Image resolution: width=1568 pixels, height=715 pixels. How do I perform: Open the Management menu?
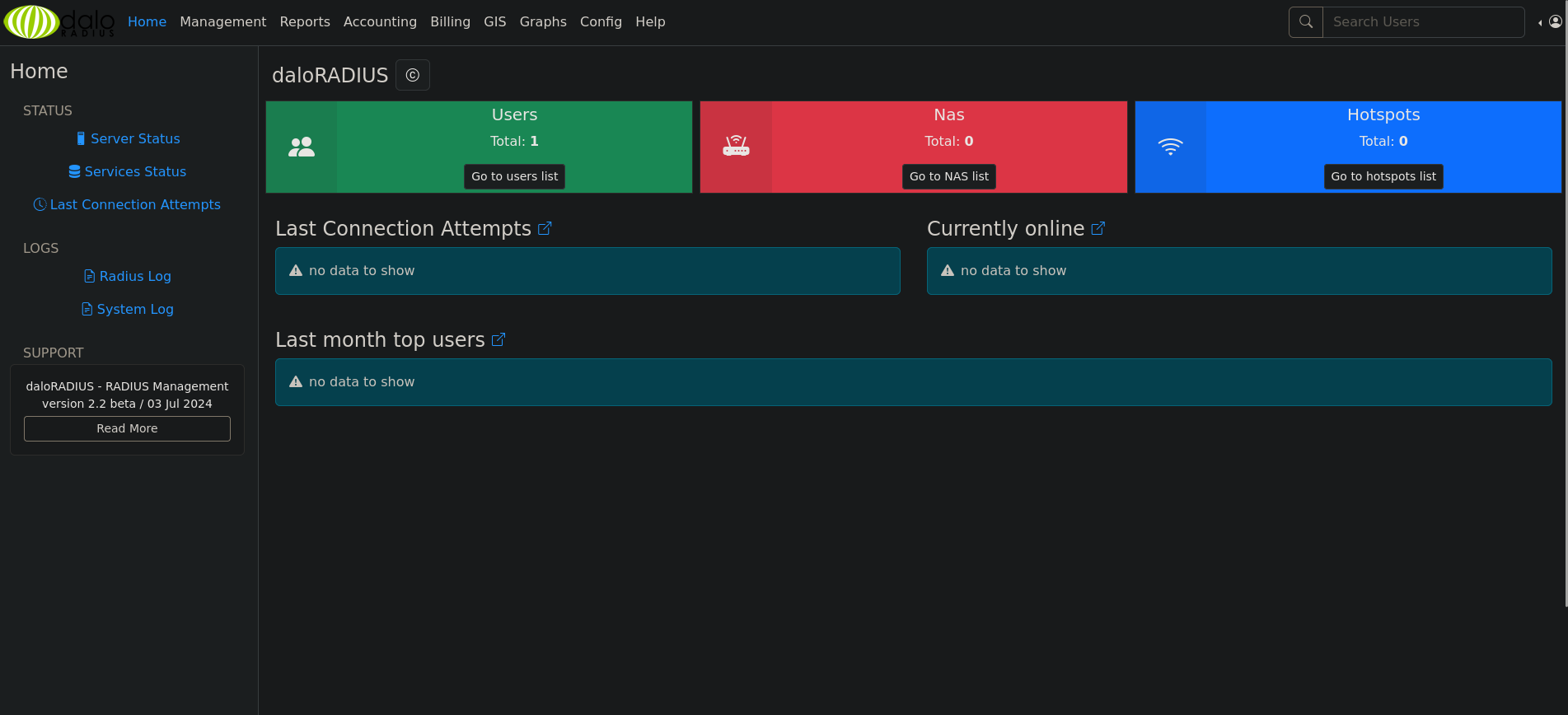click(x=223, y=22)
